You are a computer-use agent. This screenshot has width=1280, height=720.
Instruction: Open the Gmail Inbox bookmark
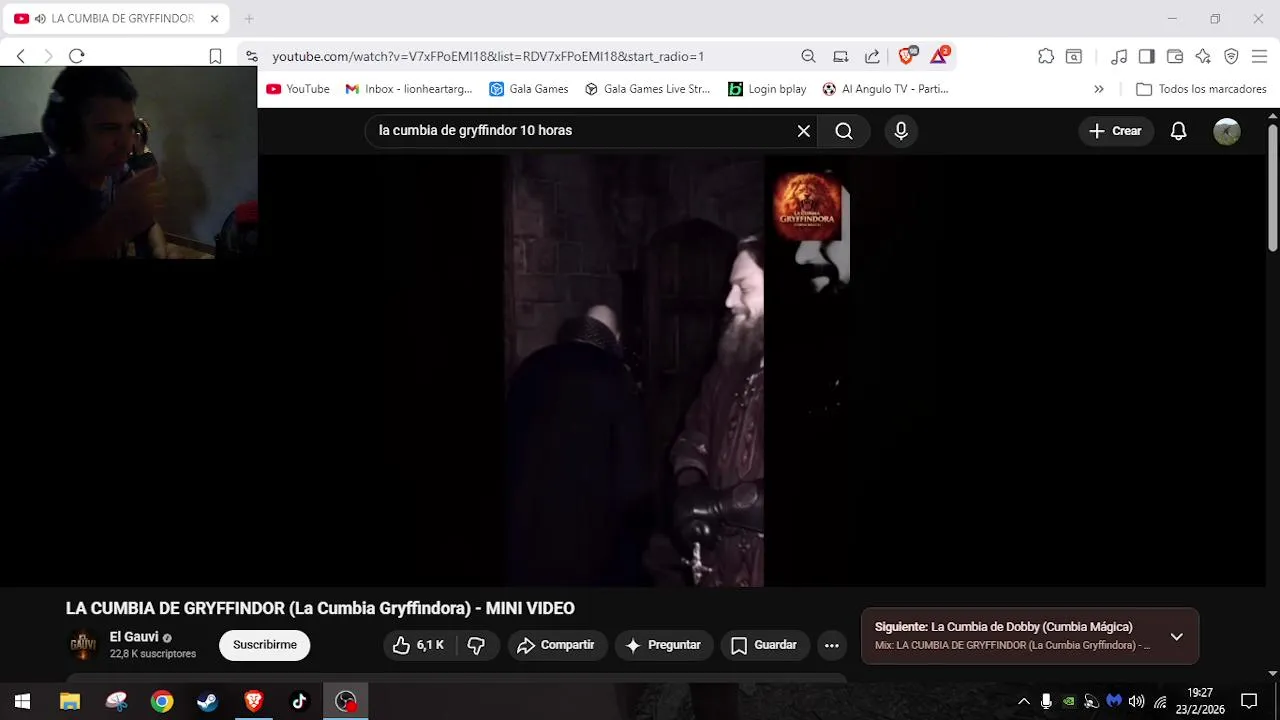pyautogui.click(x=408, y=89)
